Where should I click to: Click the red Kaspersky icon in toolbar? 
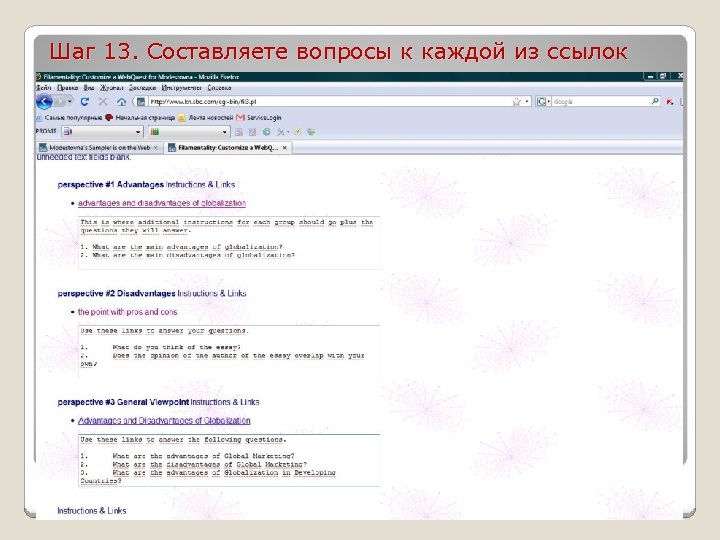point(670,102)
